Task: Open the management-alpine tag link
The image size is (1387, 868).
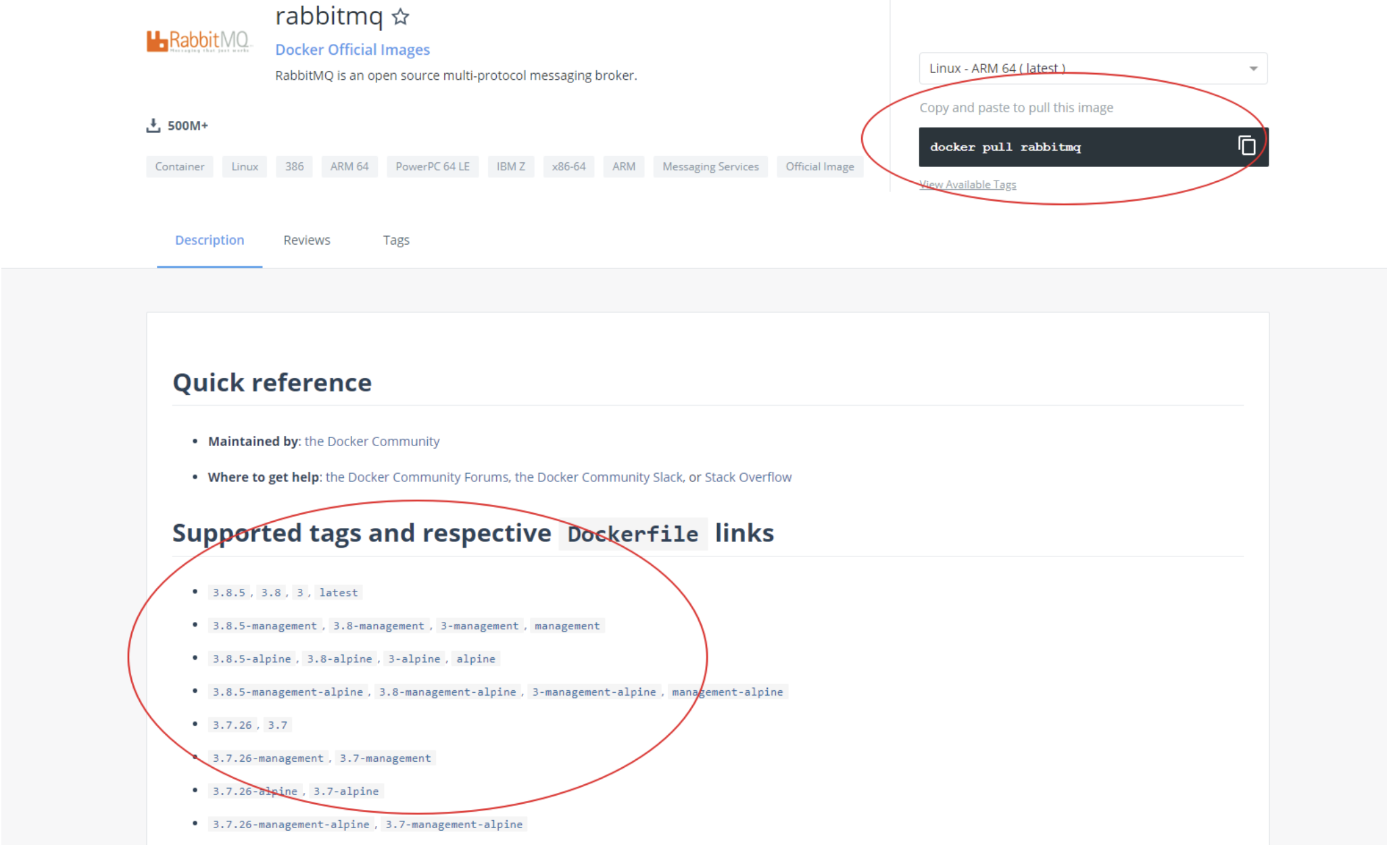Action: point(727,692)
